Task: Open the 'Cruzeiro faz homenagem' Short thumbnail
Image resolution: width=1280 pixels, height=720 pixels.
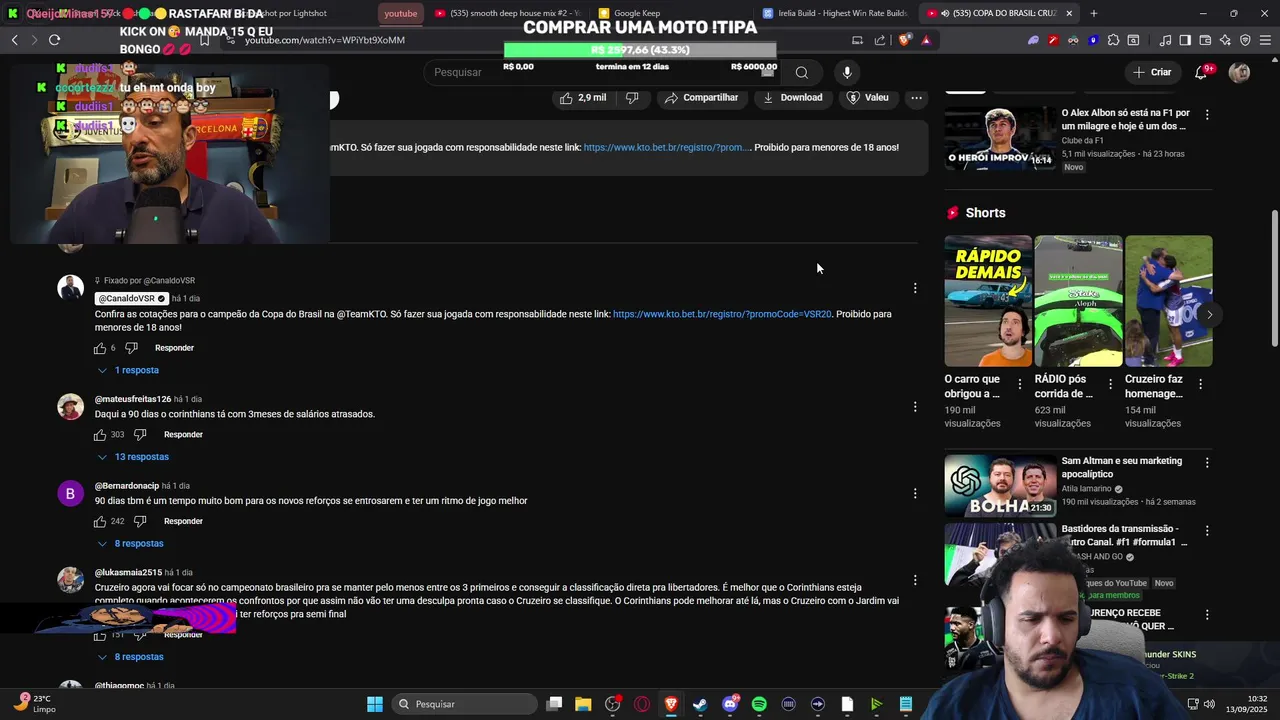Action: [x=1168, y=301]
